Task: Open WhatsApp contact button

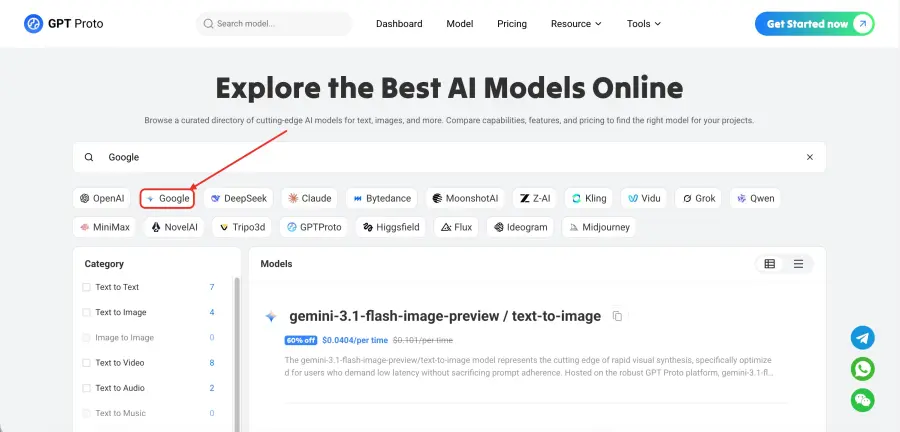Action: click(x=863, y=369)
